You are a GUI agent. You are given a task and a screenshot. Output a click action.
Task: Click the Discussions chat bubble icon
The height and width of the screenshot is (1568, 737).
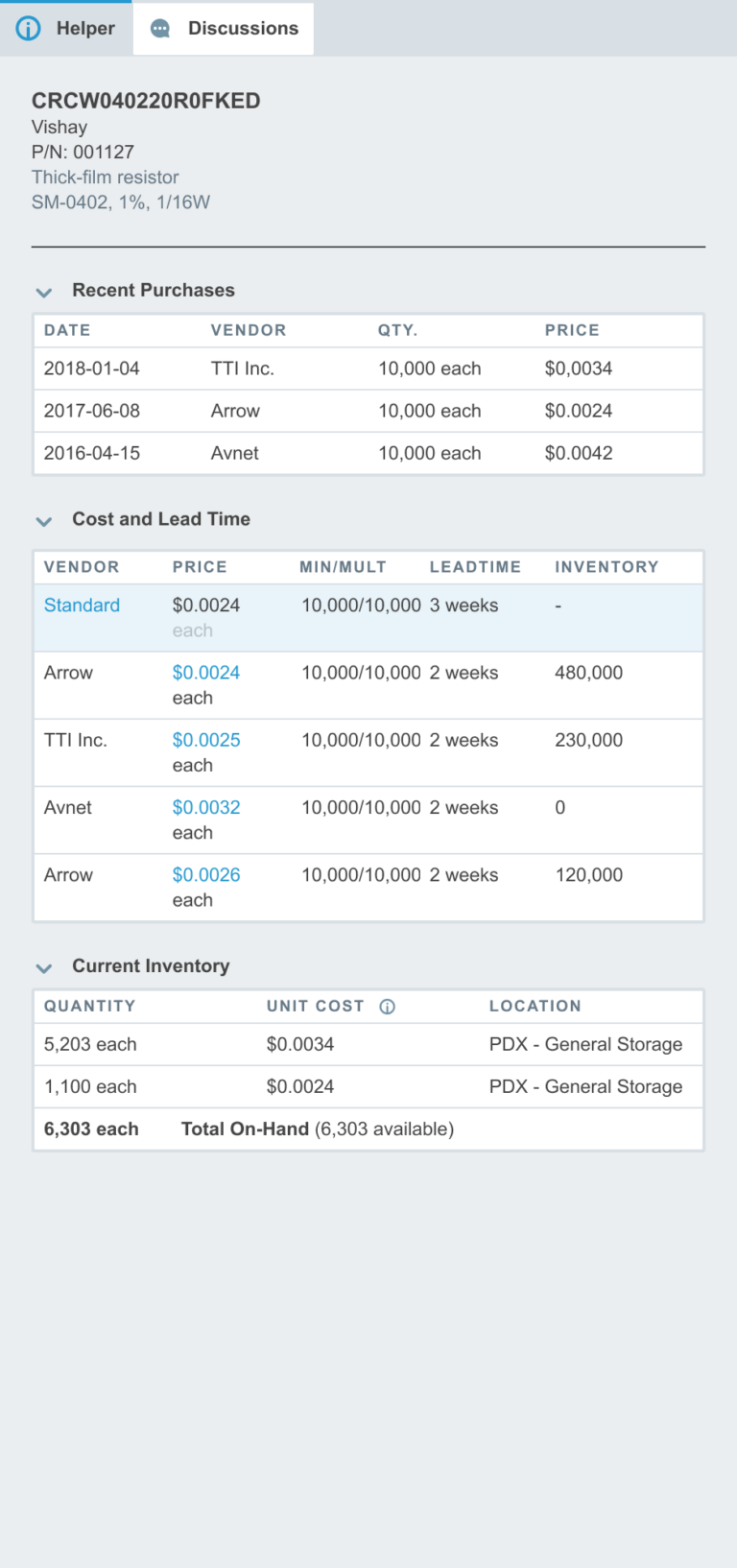[160, 29]
